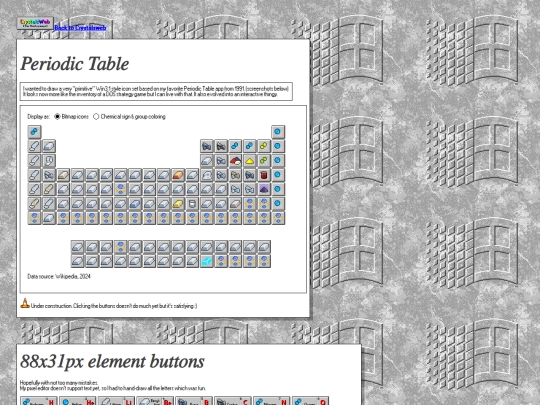Select the radioactive Oganesson icon

coord(278,218)
